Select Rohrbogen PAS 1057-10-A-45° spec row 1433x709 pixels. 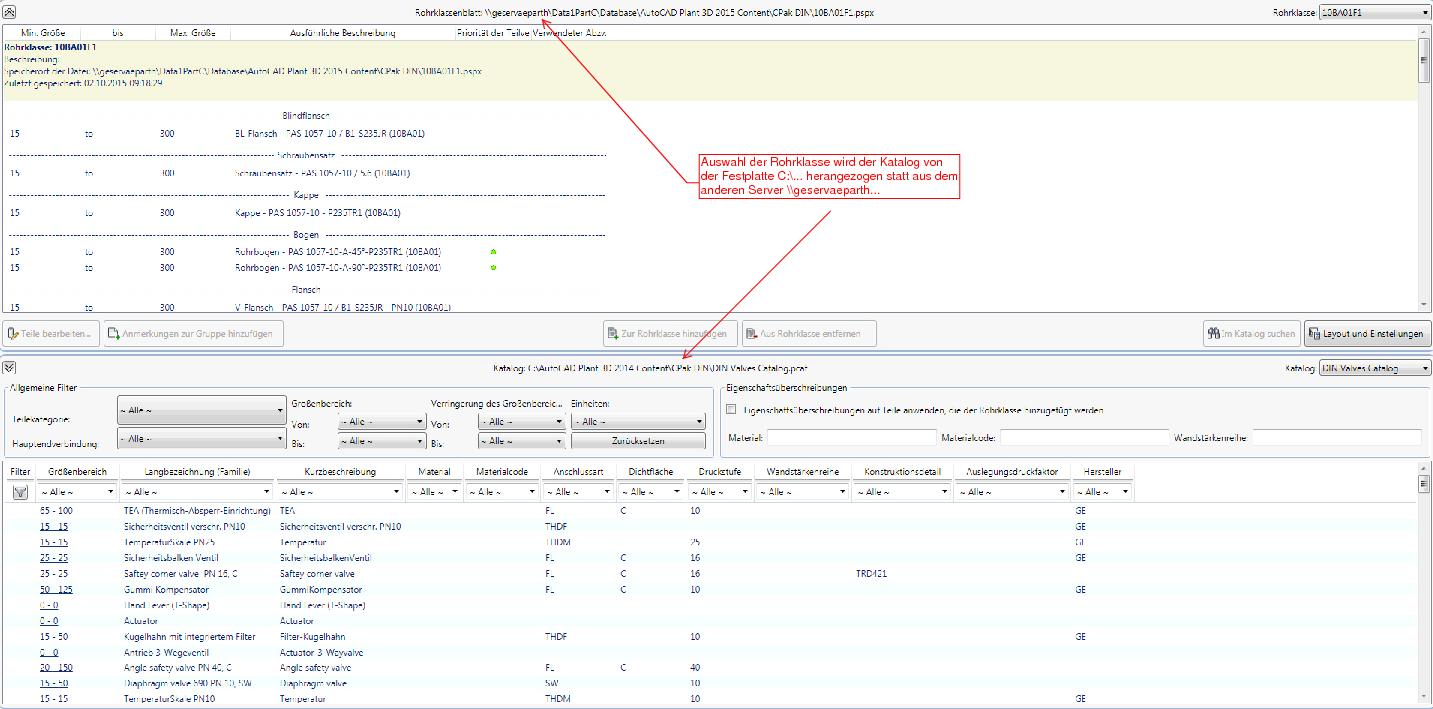tap(710, 252)
